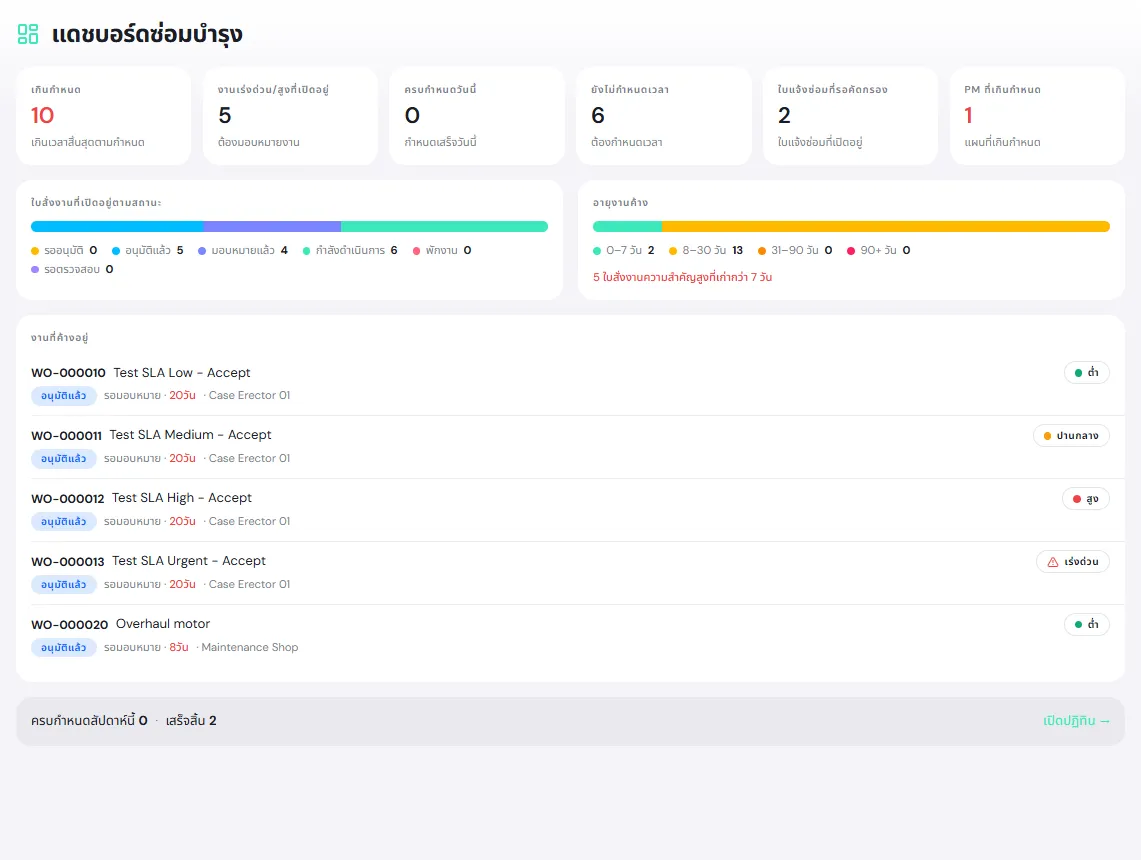Open the ใบแจ้งซ่อมที่รอคัดกรอง card
Image resolution: width=1141 pixels, height=860 pixels.
coord(850,116)
